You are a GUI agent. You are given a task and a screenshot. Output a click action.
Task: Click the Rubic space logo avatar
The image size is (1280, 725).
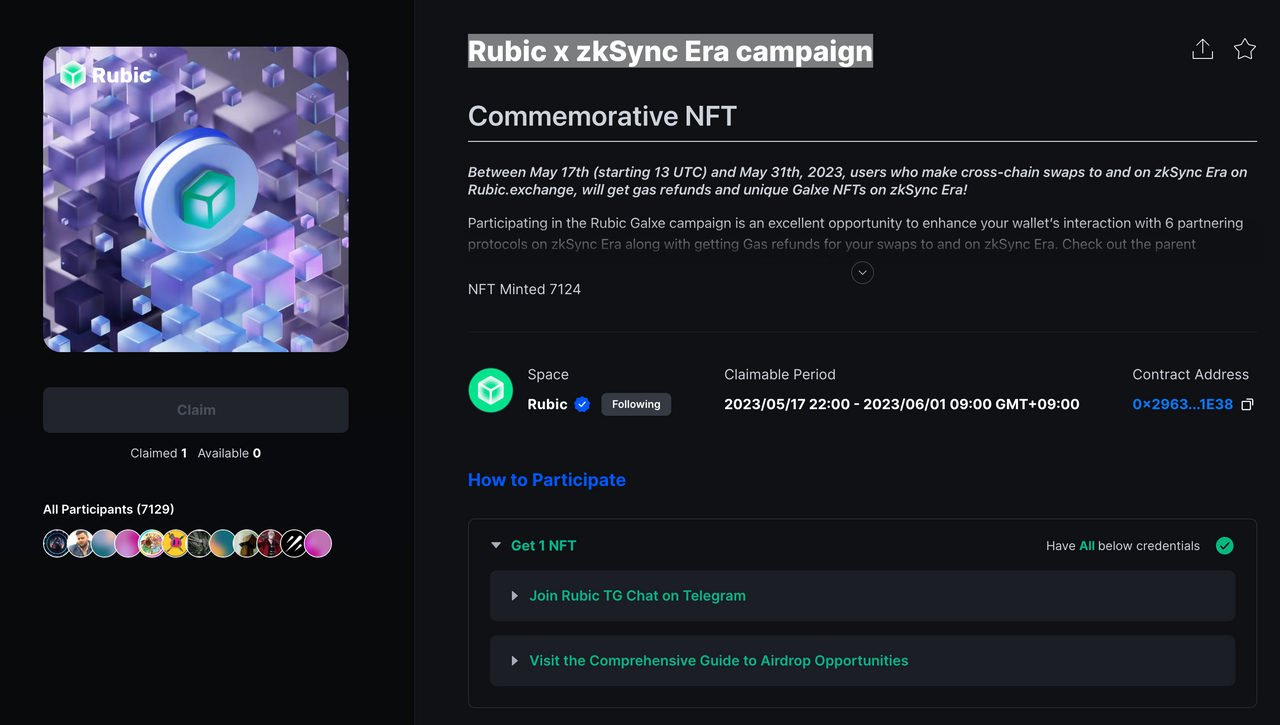point(490,390)
